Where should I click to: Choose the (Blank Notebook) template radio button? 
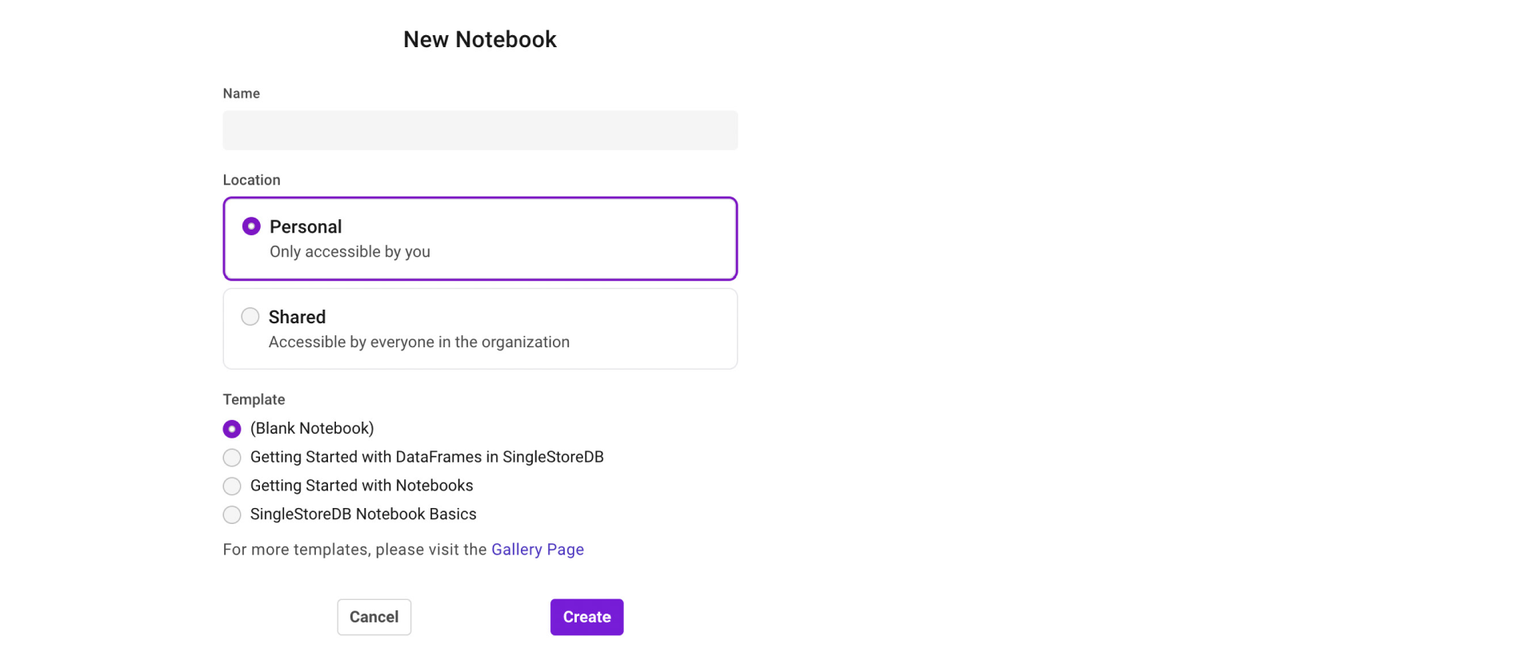[232, 429]
